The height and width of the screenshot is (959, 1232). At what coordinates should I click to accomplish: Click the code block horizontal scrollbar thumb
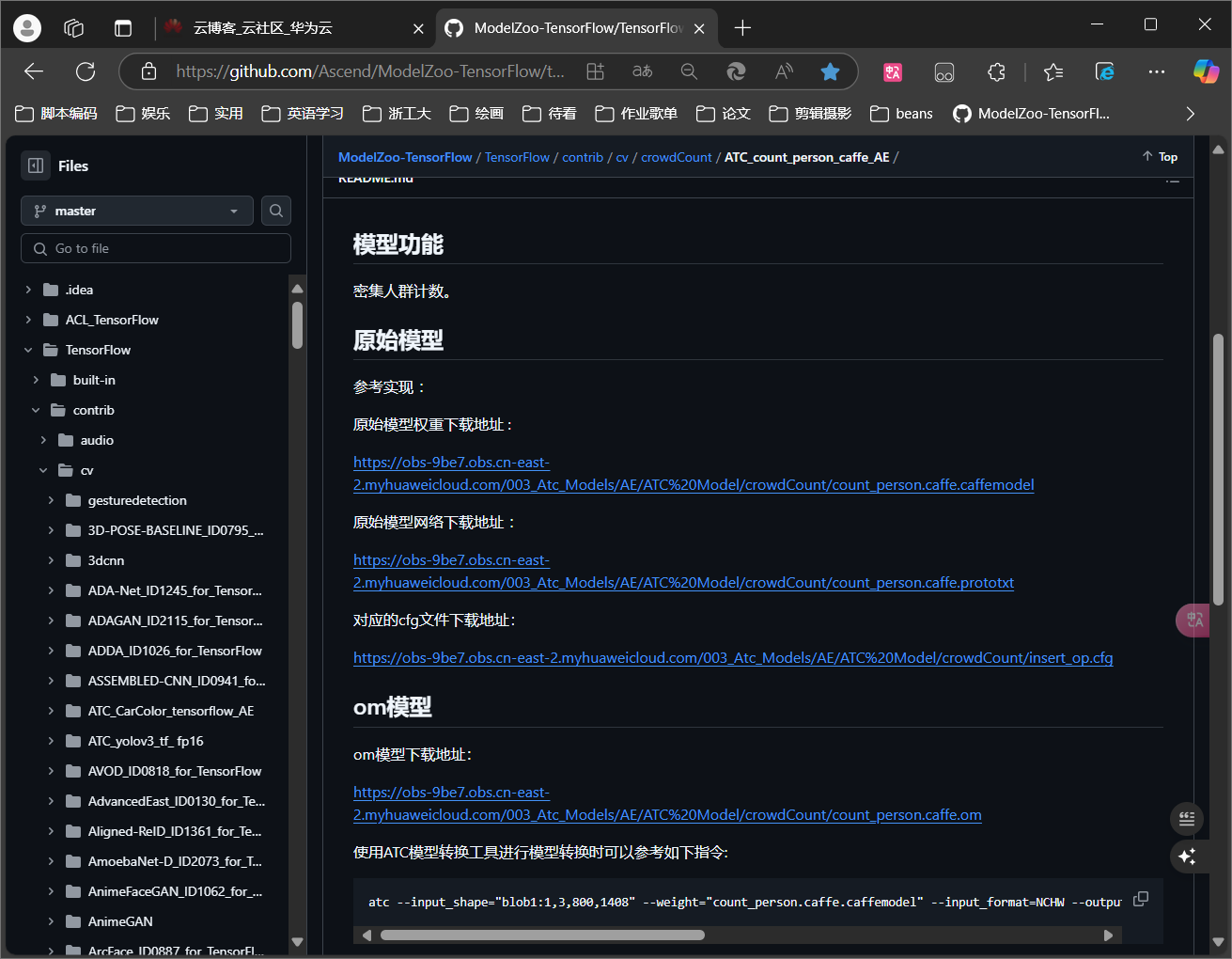click(542, 935)
